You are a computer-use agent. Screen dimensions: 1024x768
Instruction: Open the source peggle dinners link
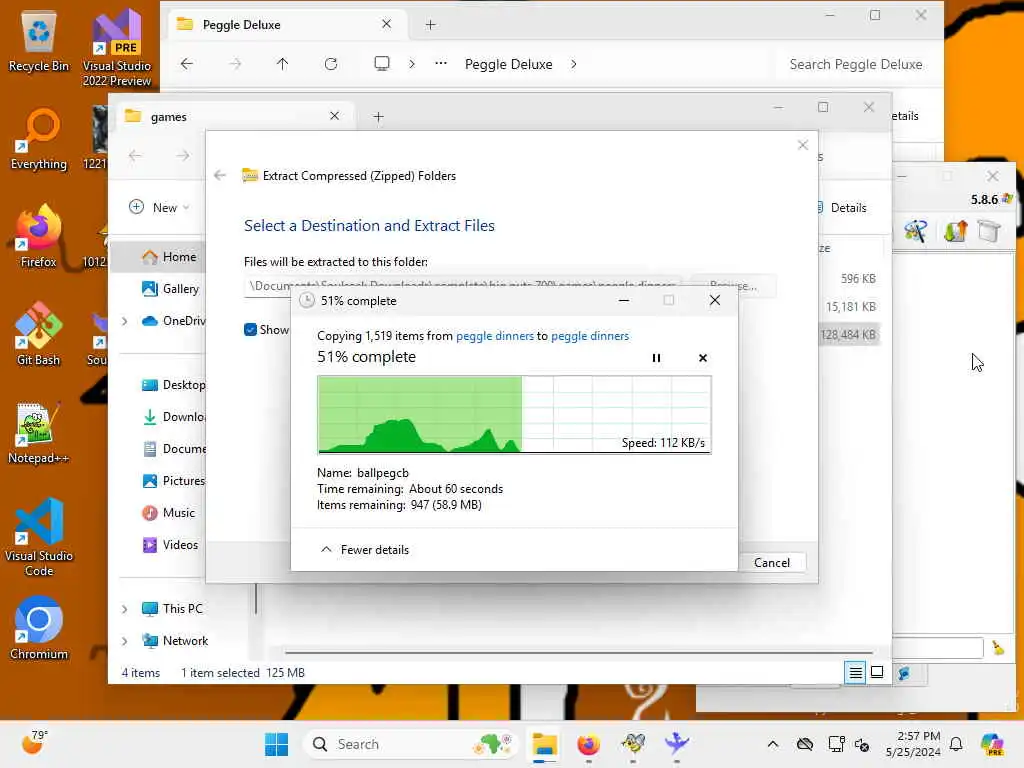coord(494,336)
